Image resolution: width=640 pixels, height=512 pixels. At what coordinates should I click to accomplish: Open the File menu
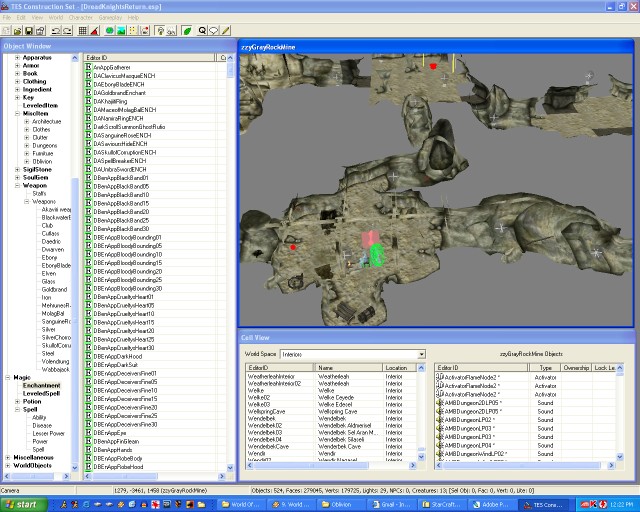click(7, 18)
